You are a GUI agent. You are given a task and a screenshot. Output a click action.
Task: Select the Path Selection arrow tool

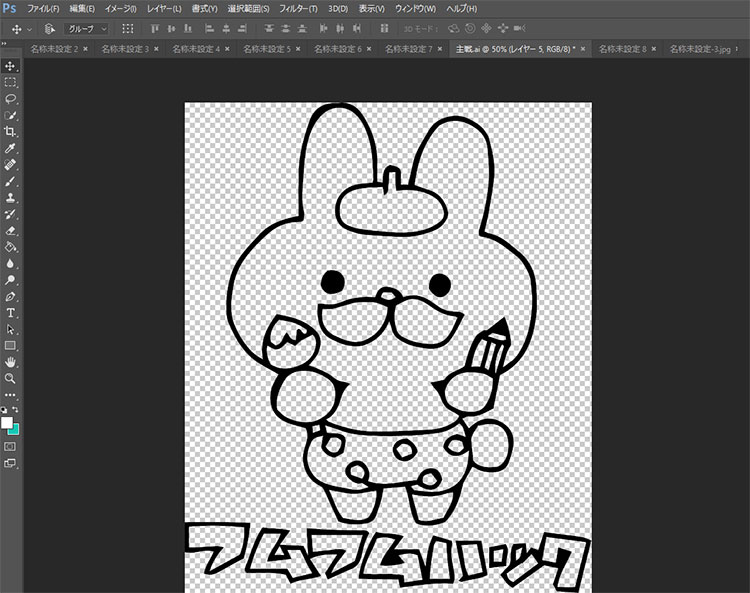point(10,329)
